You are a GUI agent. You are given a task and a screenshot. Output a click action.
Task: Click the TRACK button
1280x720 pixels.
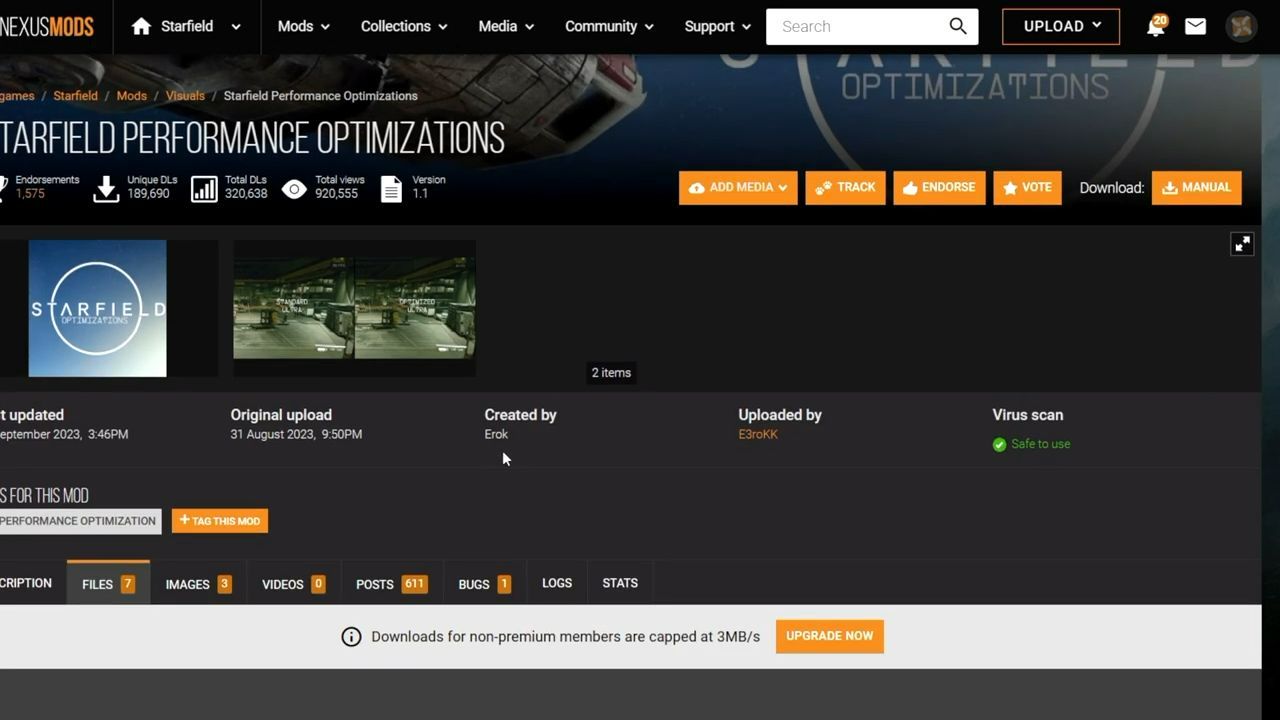click(x=845, y=188)
